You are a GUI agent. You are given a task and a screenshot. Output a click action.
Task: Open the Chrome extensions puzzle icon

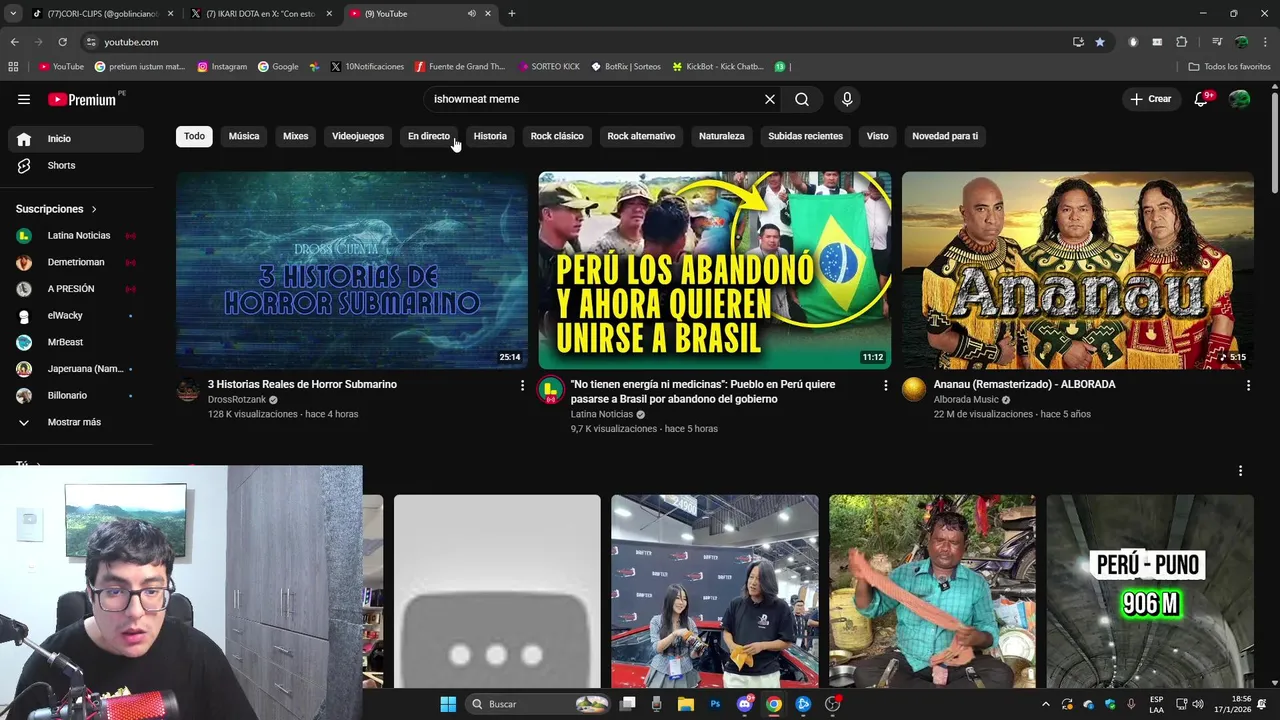point(1181,42)
